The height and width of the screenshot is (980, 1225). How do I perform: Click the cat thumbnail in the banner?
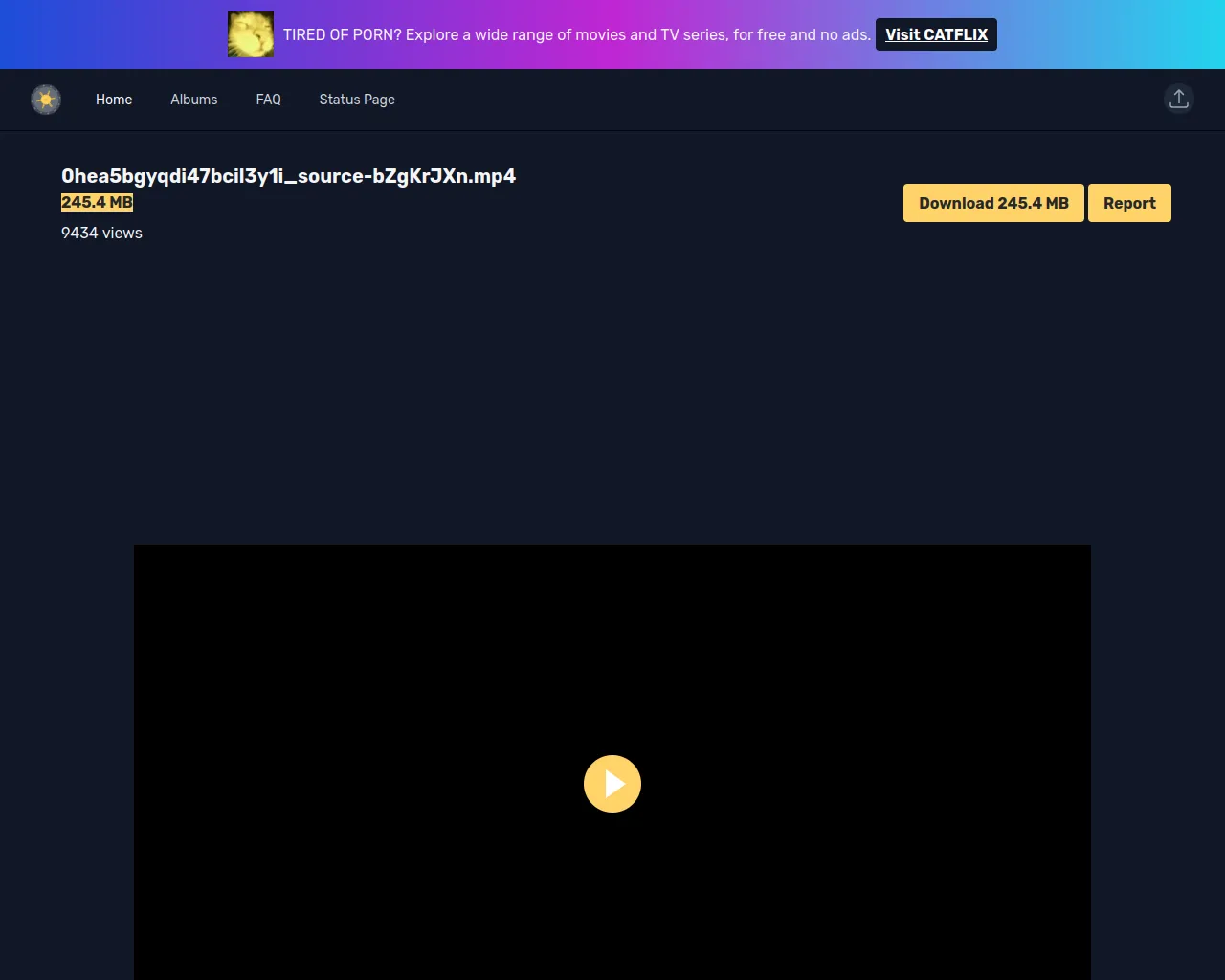point(251,34)
